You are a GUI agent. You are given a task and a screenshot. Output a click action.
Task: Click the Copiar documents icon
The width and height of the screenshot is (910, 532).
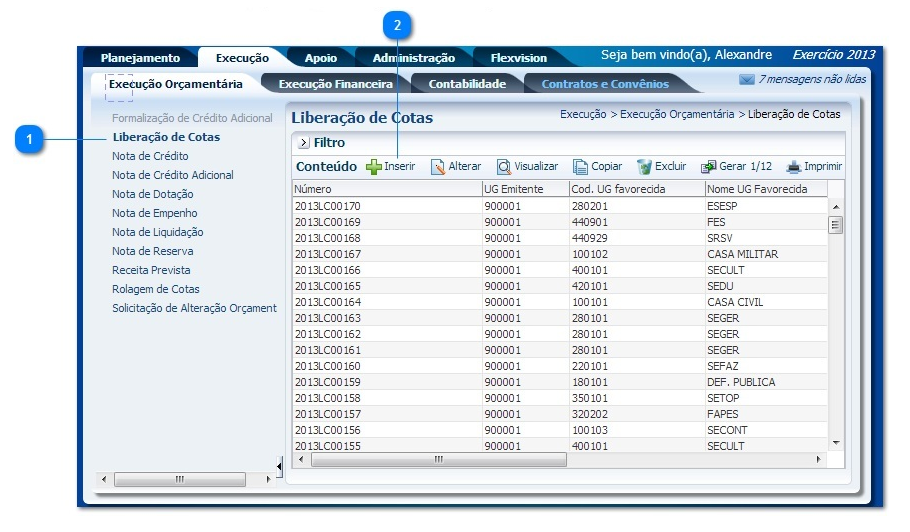(580, 167)
